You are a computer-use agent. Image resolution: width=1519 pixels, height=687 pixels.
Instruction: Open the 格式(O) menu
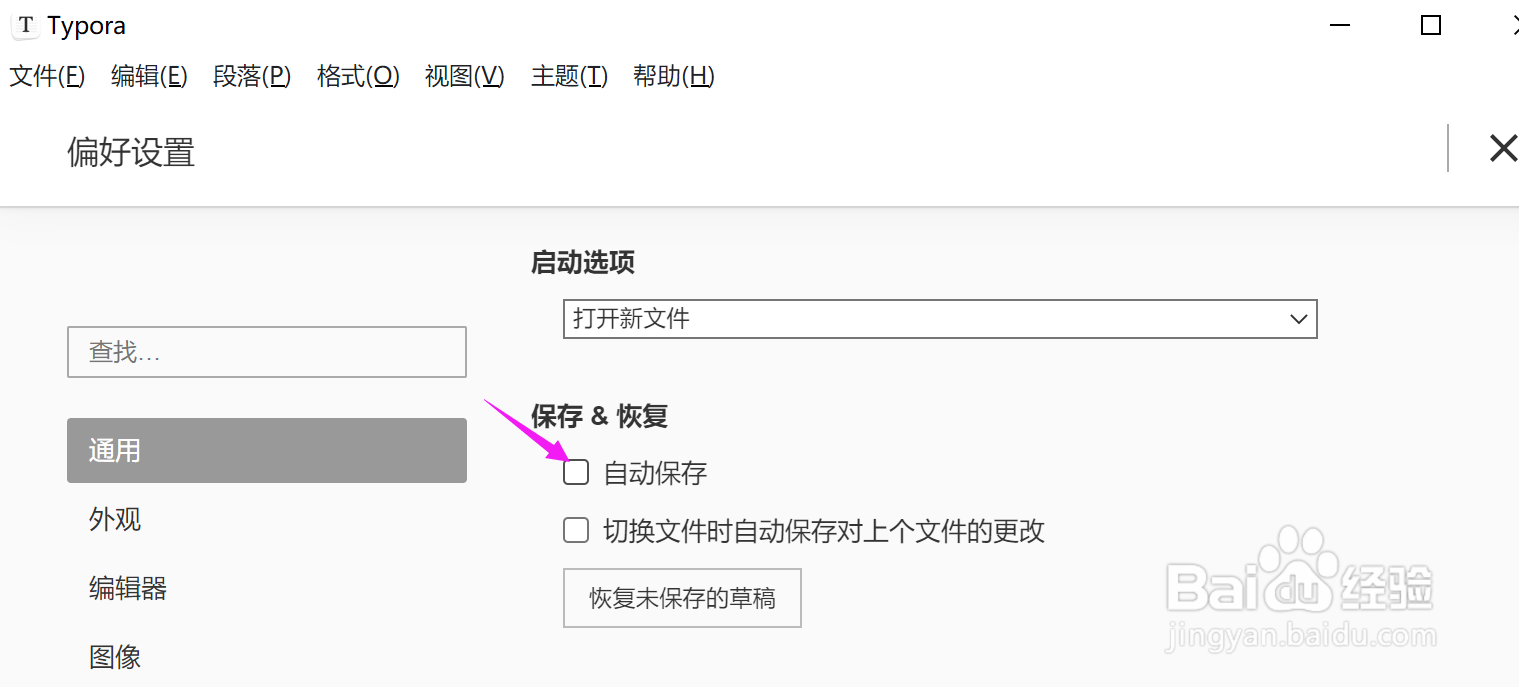[x=358, y=76]
